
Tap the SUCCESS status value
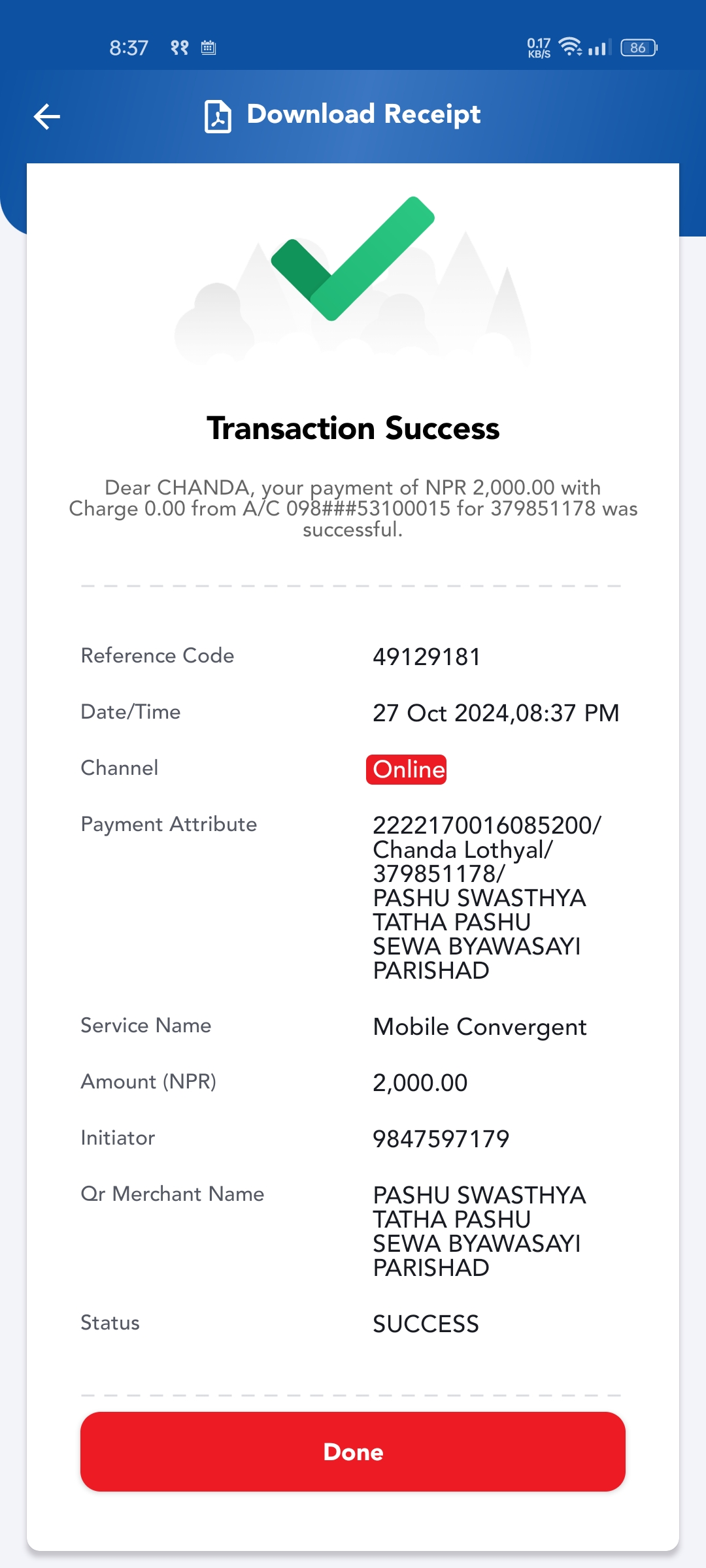point(426,1324)
